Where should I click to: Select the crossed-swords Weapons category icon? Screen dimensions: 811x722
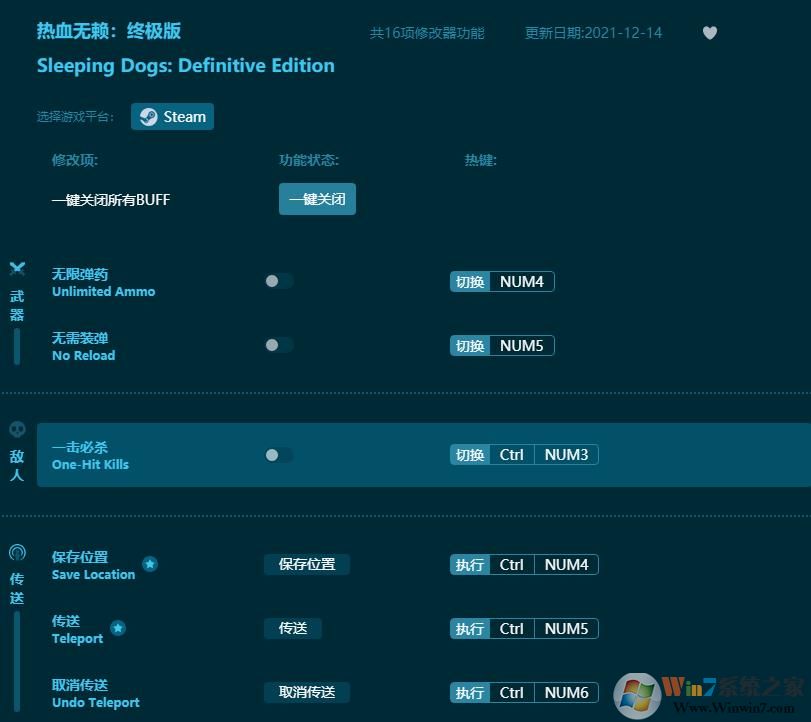tap(16, 268)
